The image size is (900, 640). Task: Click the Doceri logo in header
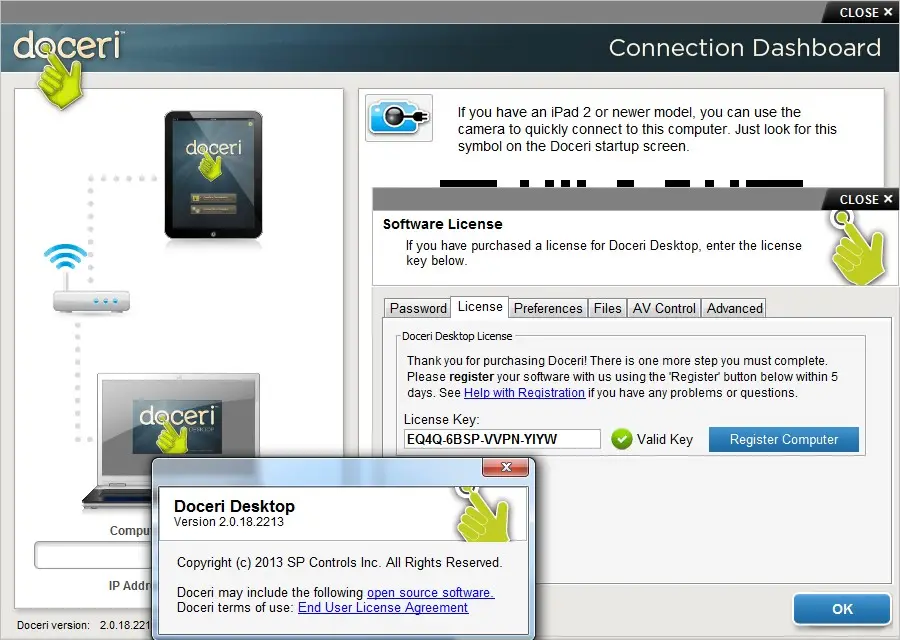[x=67, y=68]
